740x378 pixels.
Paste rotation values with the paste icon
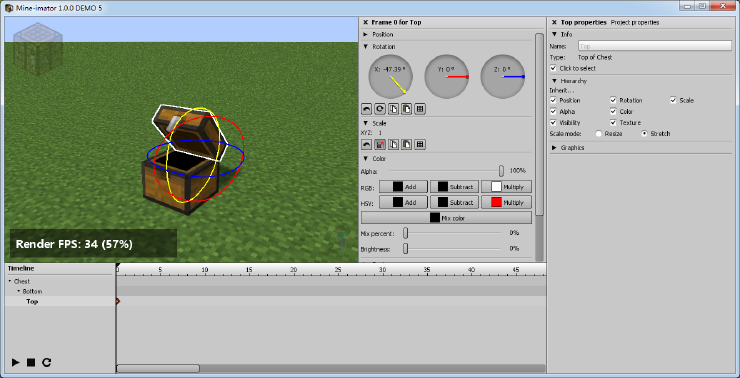pos(406,109)
